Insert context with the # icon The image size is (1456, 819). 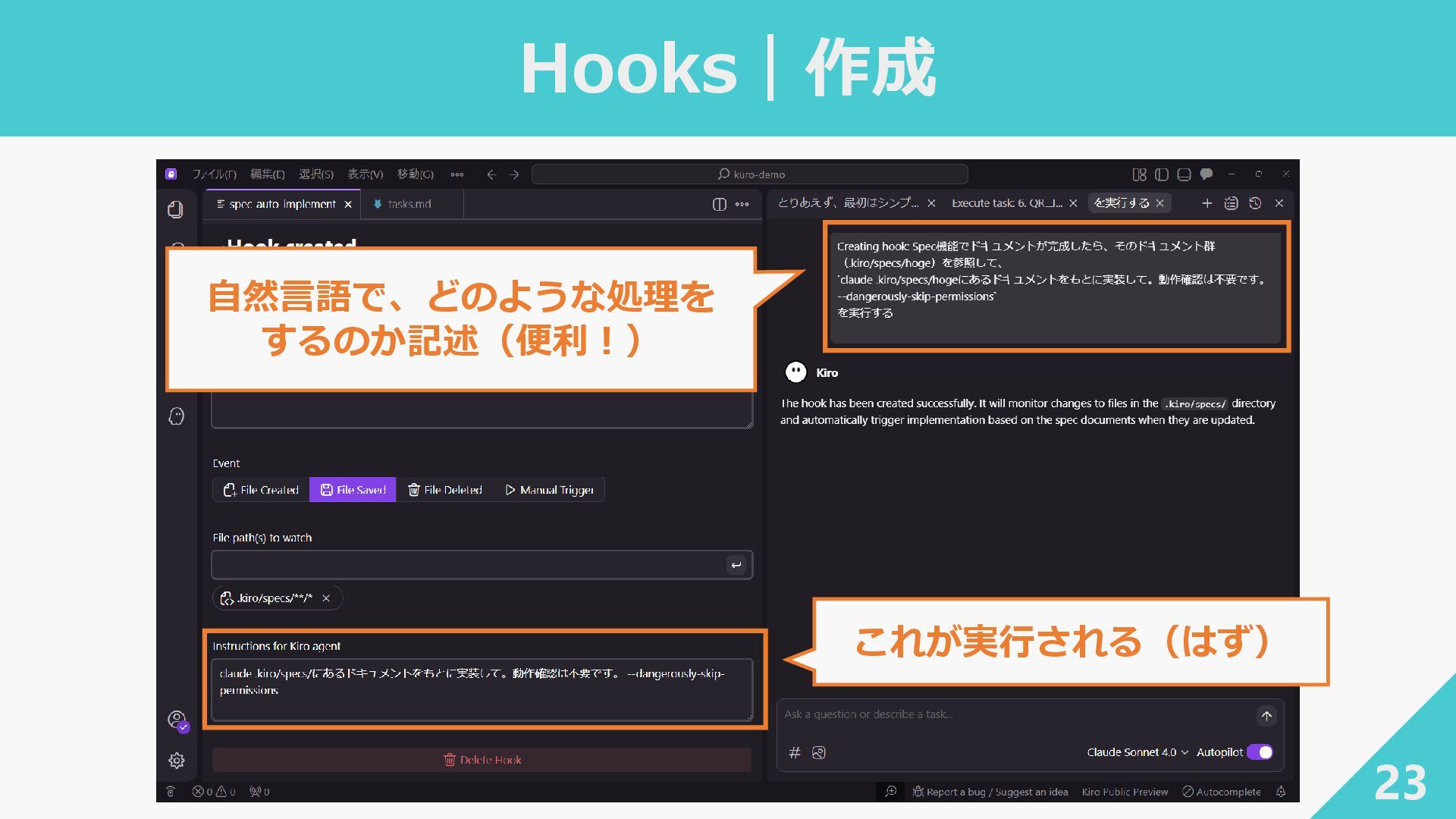click(x=795, y=752)
